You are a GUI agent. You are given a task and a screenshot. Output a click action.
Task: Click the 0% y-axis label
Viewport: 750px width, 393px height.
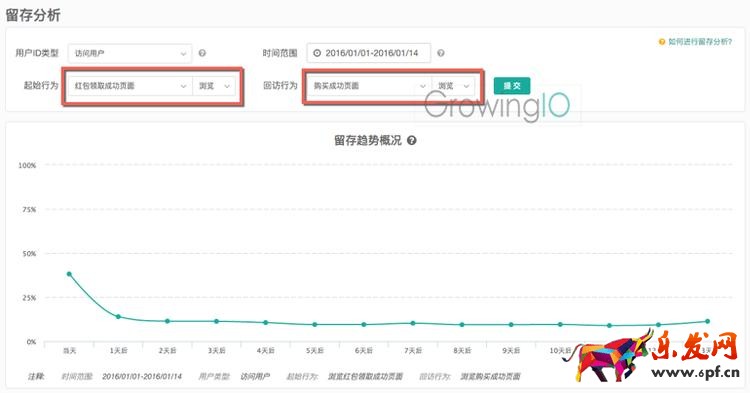(32, 342)
